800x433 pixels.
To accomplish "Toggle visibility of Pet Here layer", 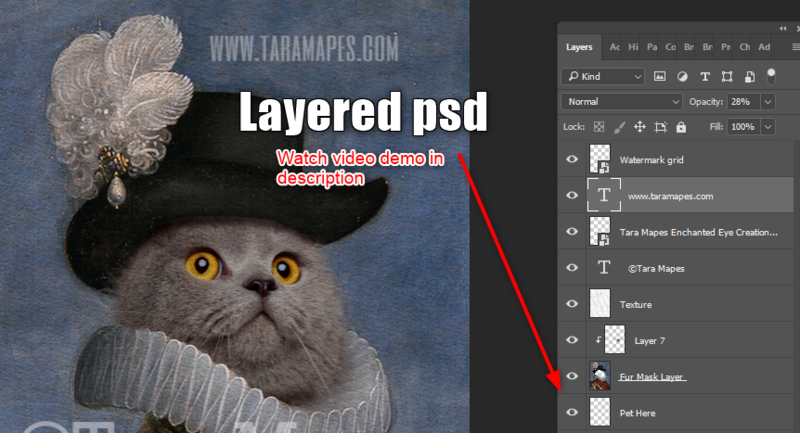I will tap(572, 413).
